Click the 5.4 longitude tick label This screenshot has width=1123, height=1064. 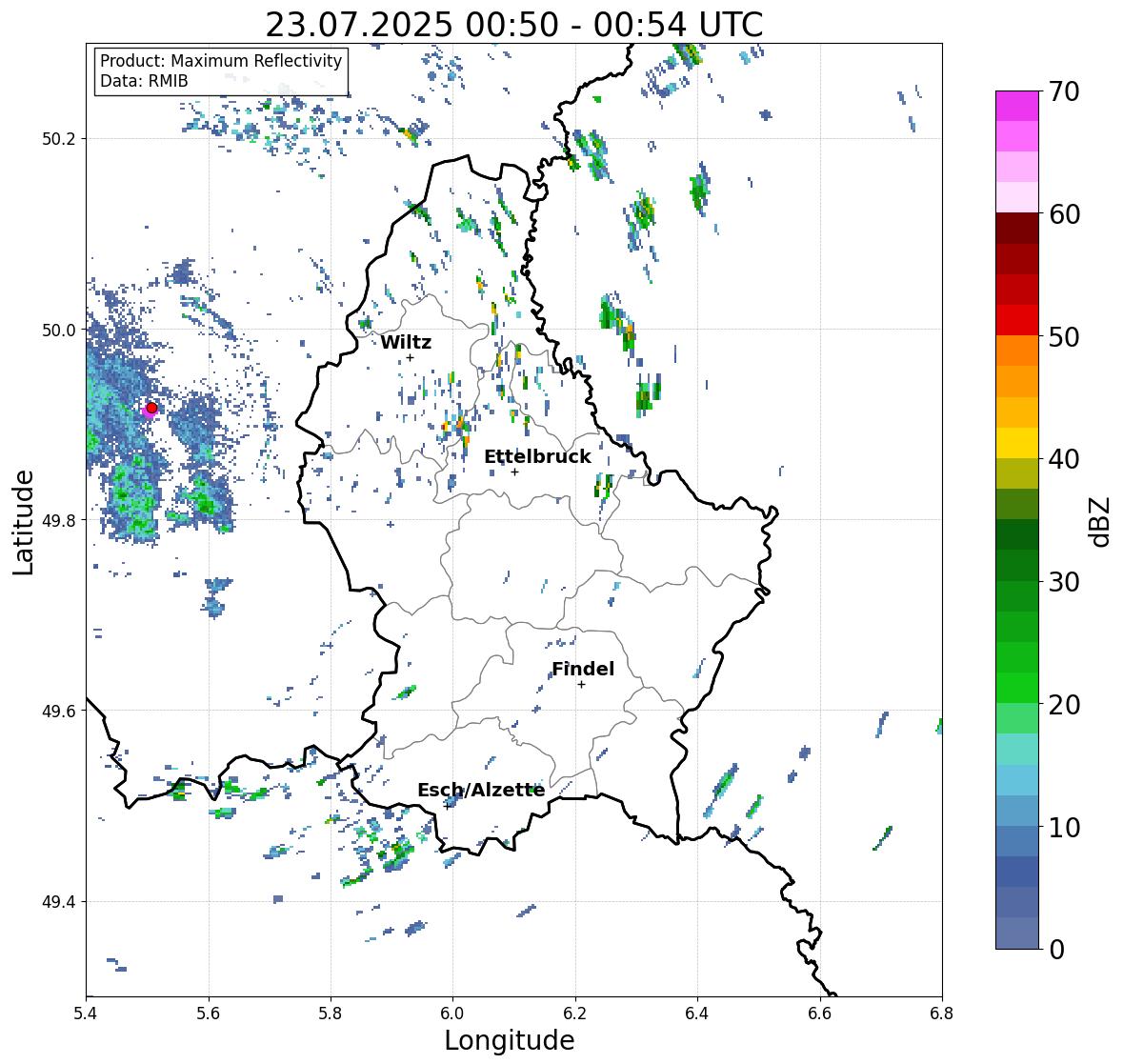point(86,1014)
